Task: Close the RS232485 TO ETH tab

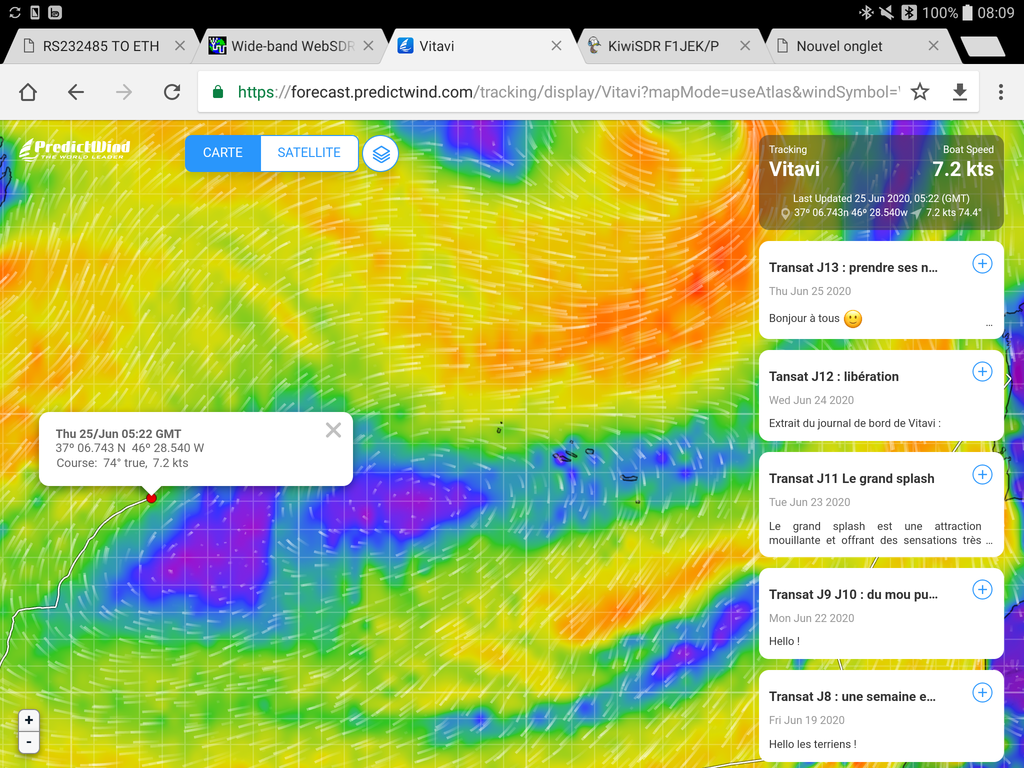Action: [x=180, y=46]
